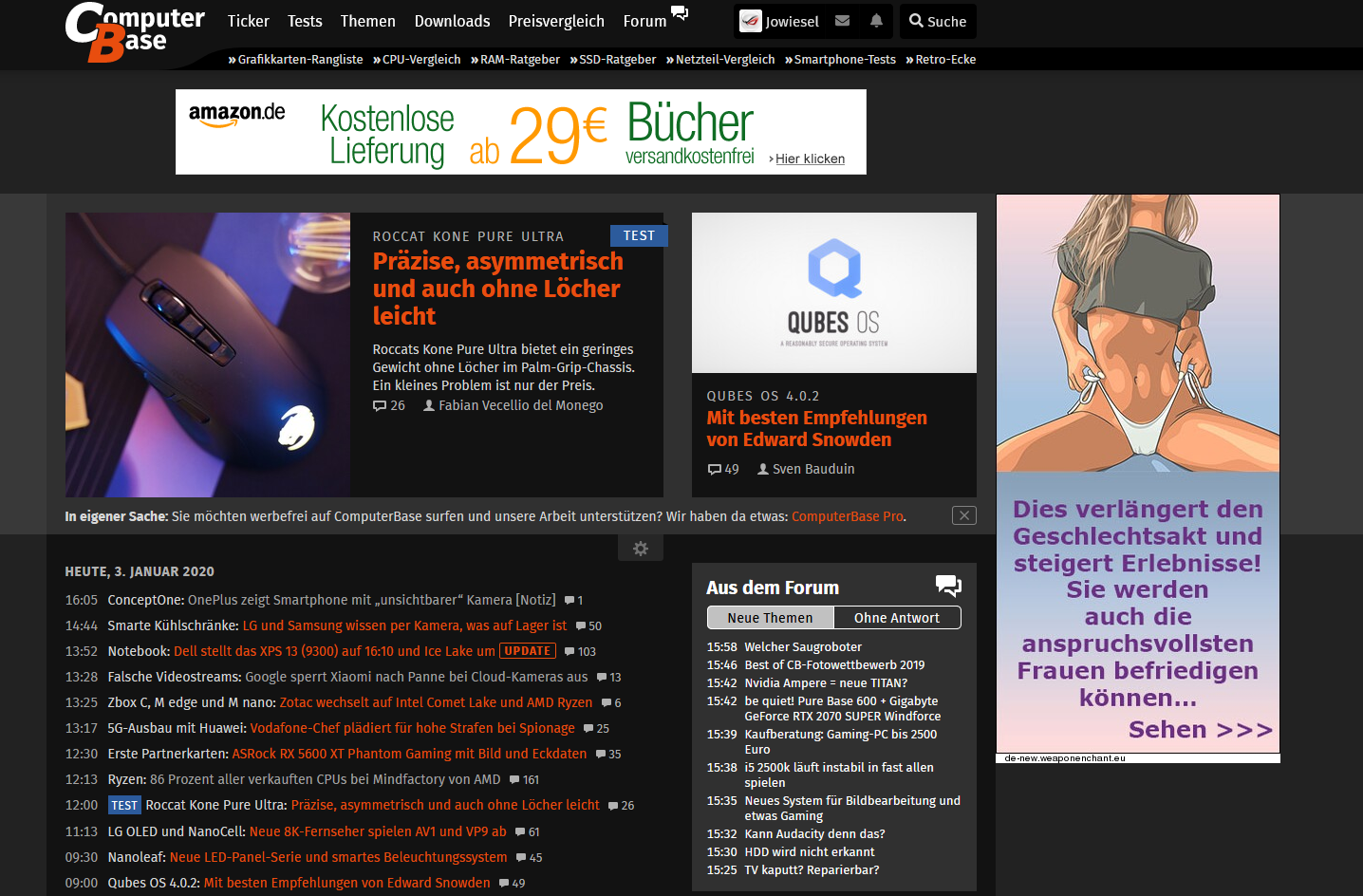Open the forum thread 'Best of CB-Fotowettbewerb 2019'

pyautogui.click(x=834, y=665)
